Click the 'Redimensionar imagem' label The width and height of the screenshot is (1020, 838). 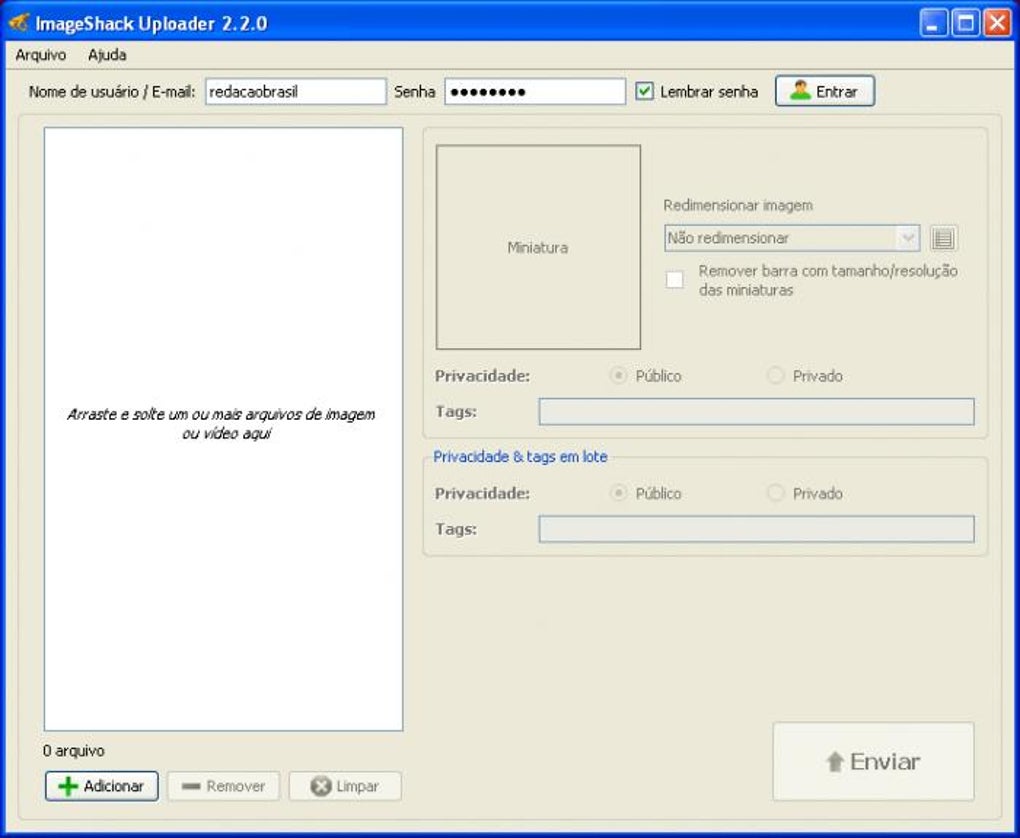pyautogui.click(x=738, y=206)
